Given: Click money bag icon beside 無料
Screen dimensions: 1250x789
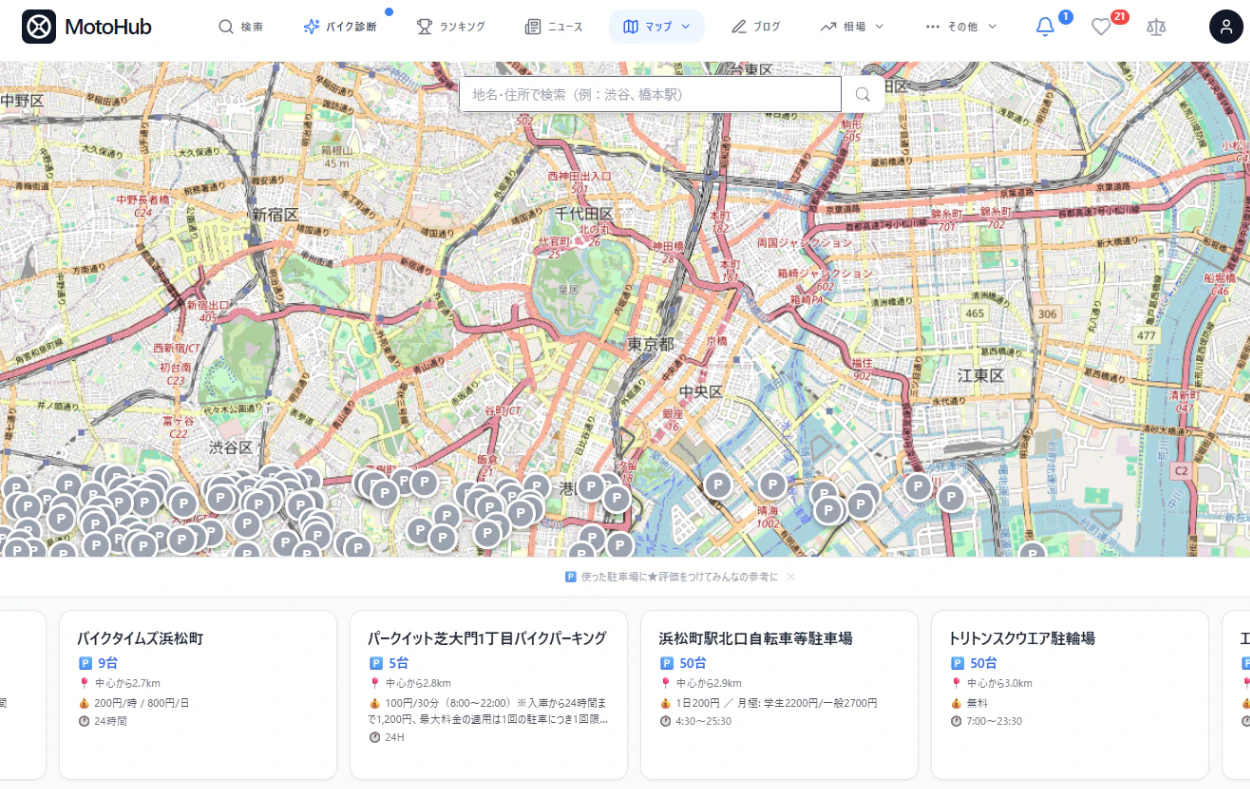Looking at the screenshot, I should pos(956,703).
